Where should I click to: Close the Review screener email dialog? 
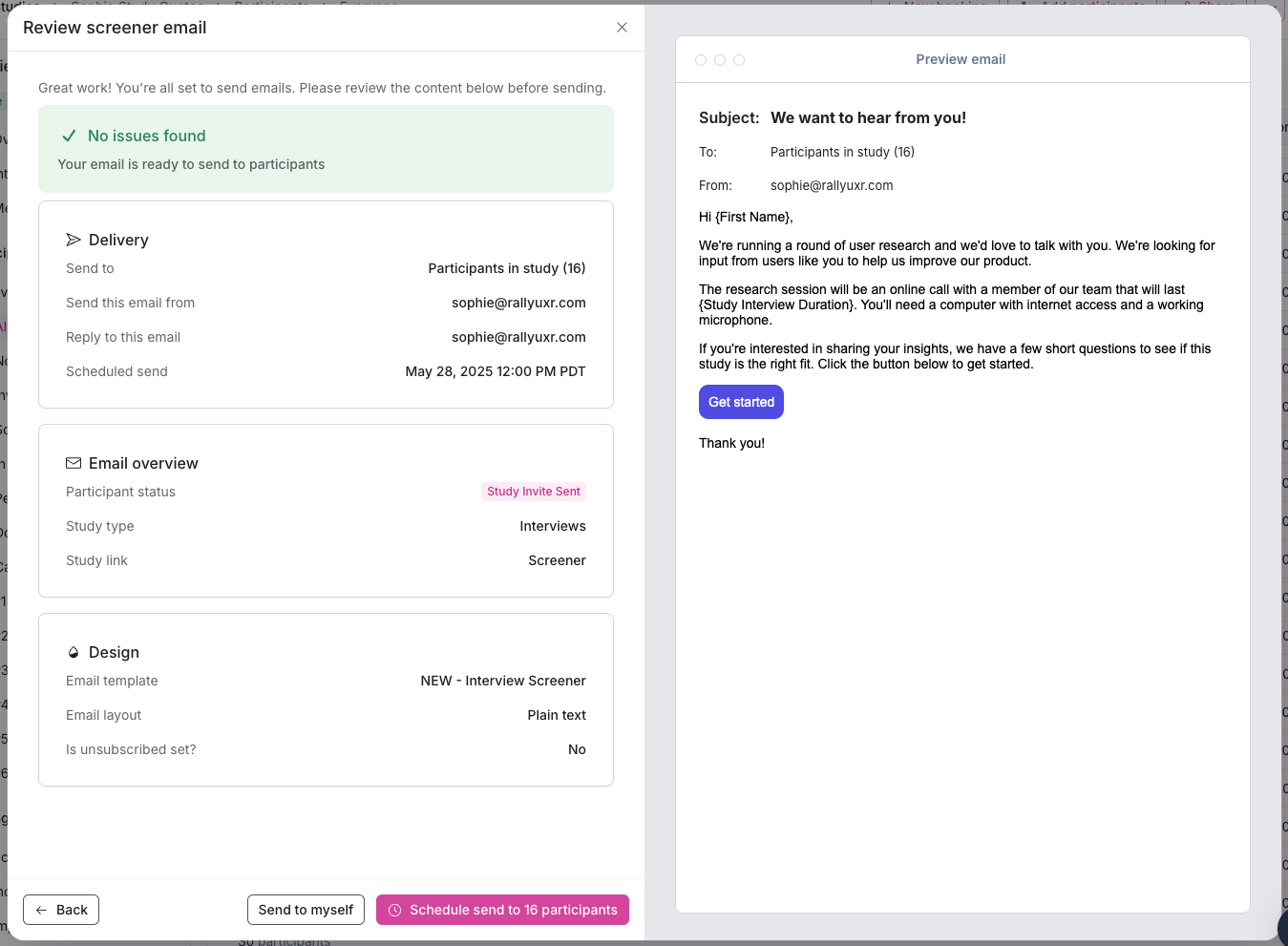(x=622, y=28)
